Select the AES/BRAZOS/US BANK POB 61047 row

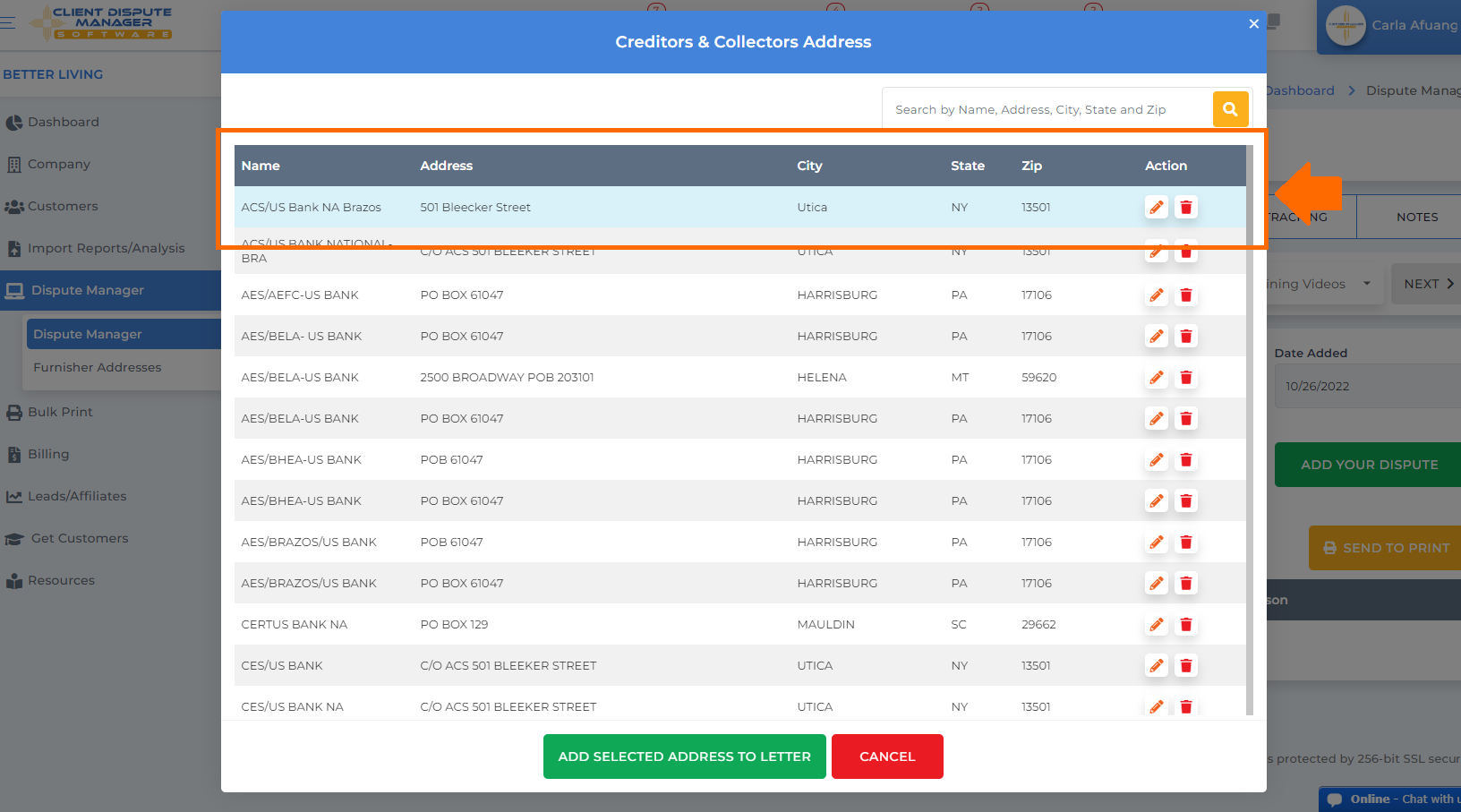[x=740, y=542]
